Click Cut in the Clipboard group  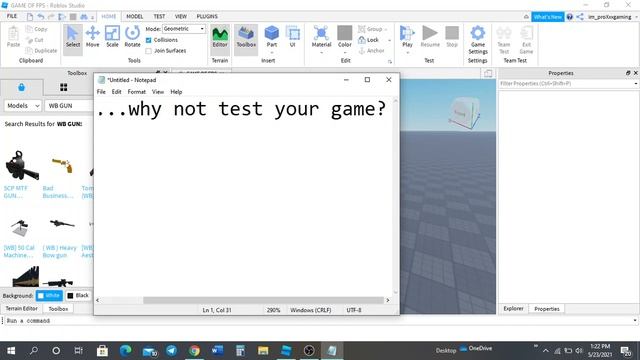point(35,40)
